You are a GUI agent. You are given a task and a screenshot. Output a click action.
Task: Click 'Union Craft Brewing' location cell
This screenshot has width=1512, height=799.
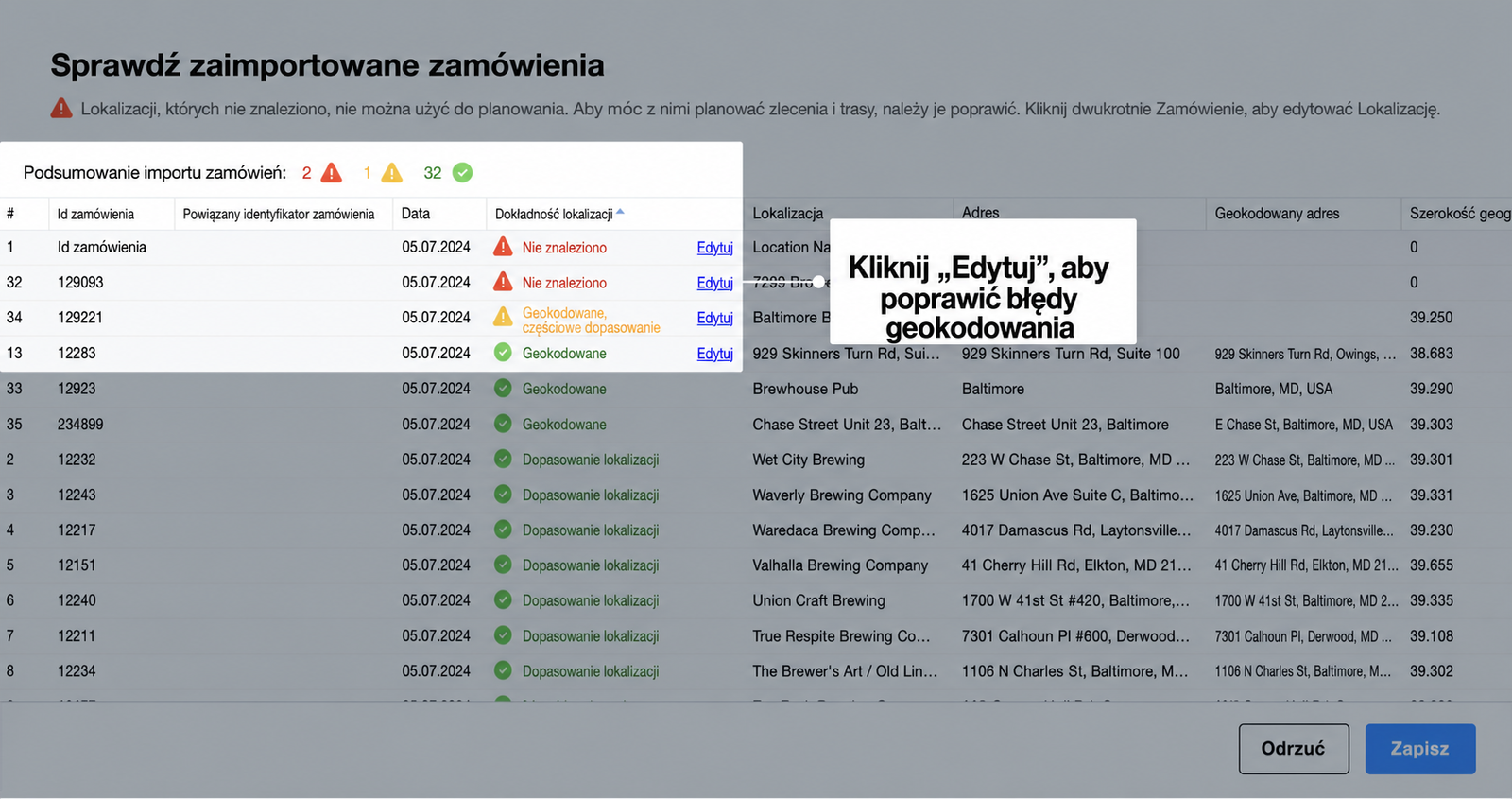tap(819, 600)
